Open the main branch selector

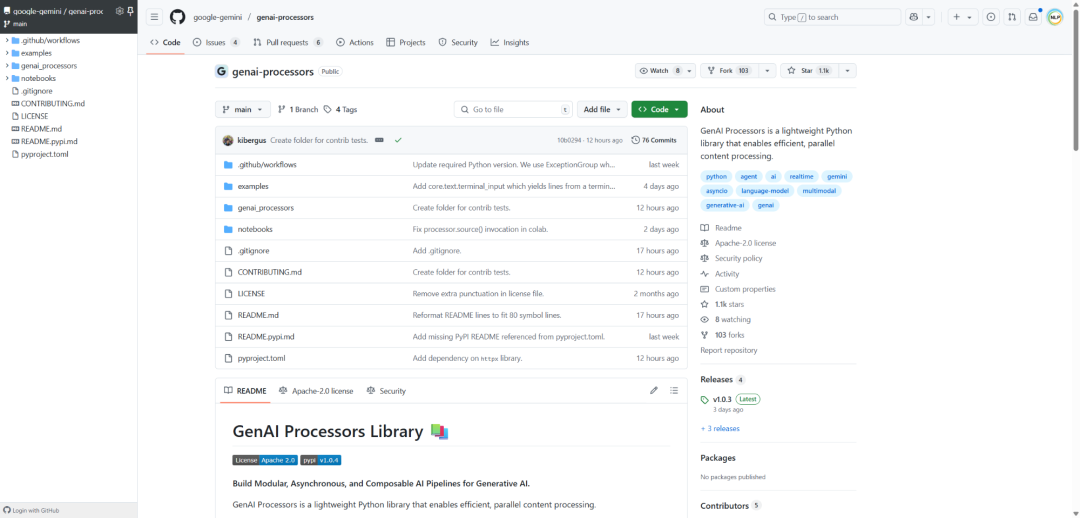(x=243, y=110)
